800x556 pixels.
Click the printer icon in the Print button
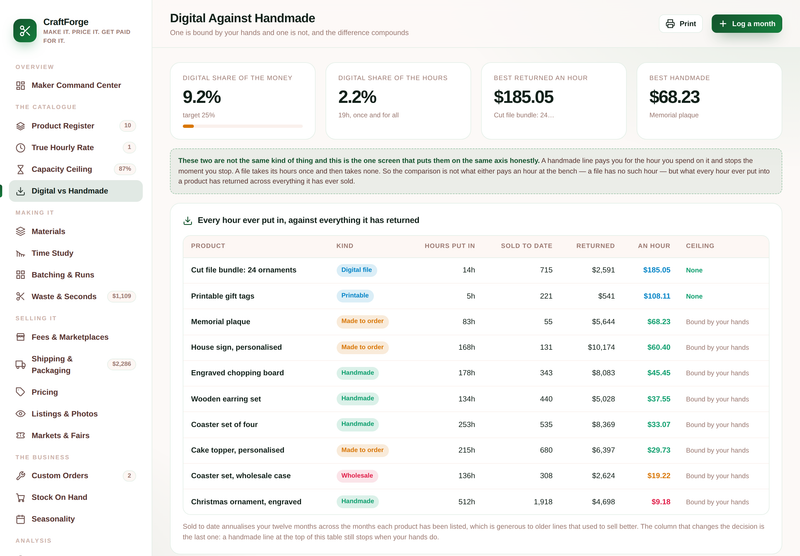(x=670, y=23)
